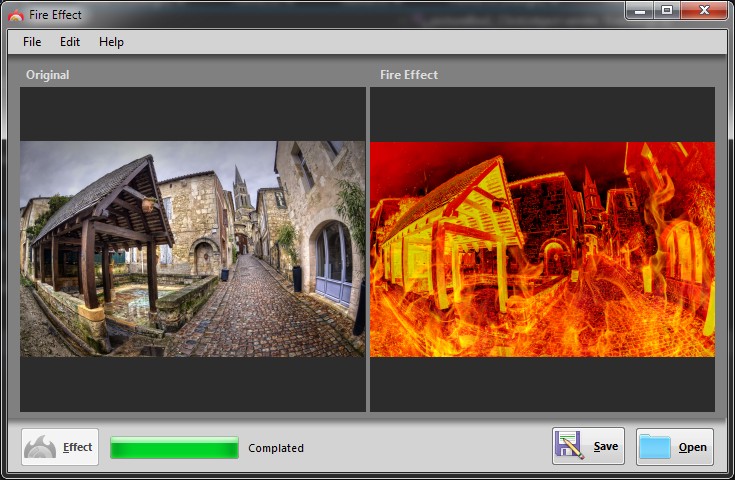Click the green progress bar

174,448
